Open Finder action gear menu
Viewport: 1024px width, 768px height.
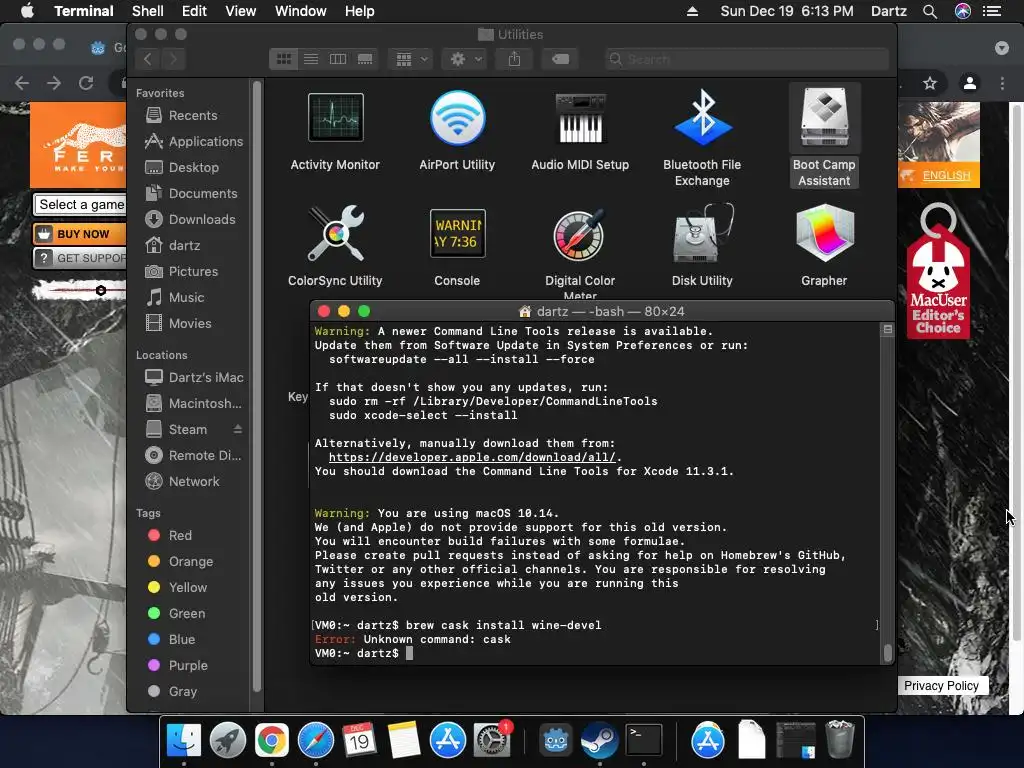[466, 59]
